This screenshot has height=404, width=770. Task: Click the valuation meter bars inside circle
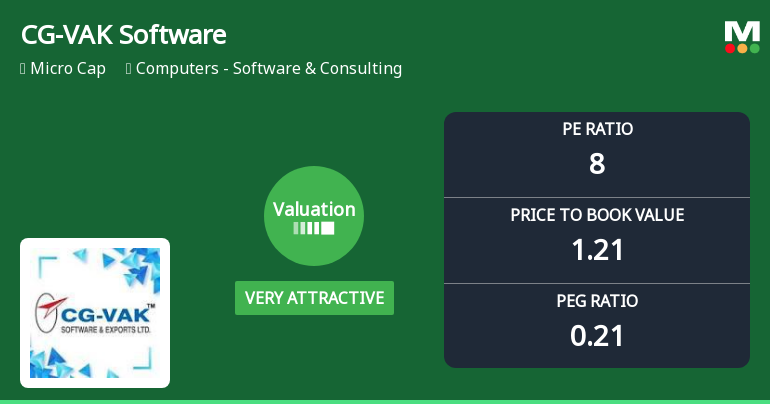314,228
